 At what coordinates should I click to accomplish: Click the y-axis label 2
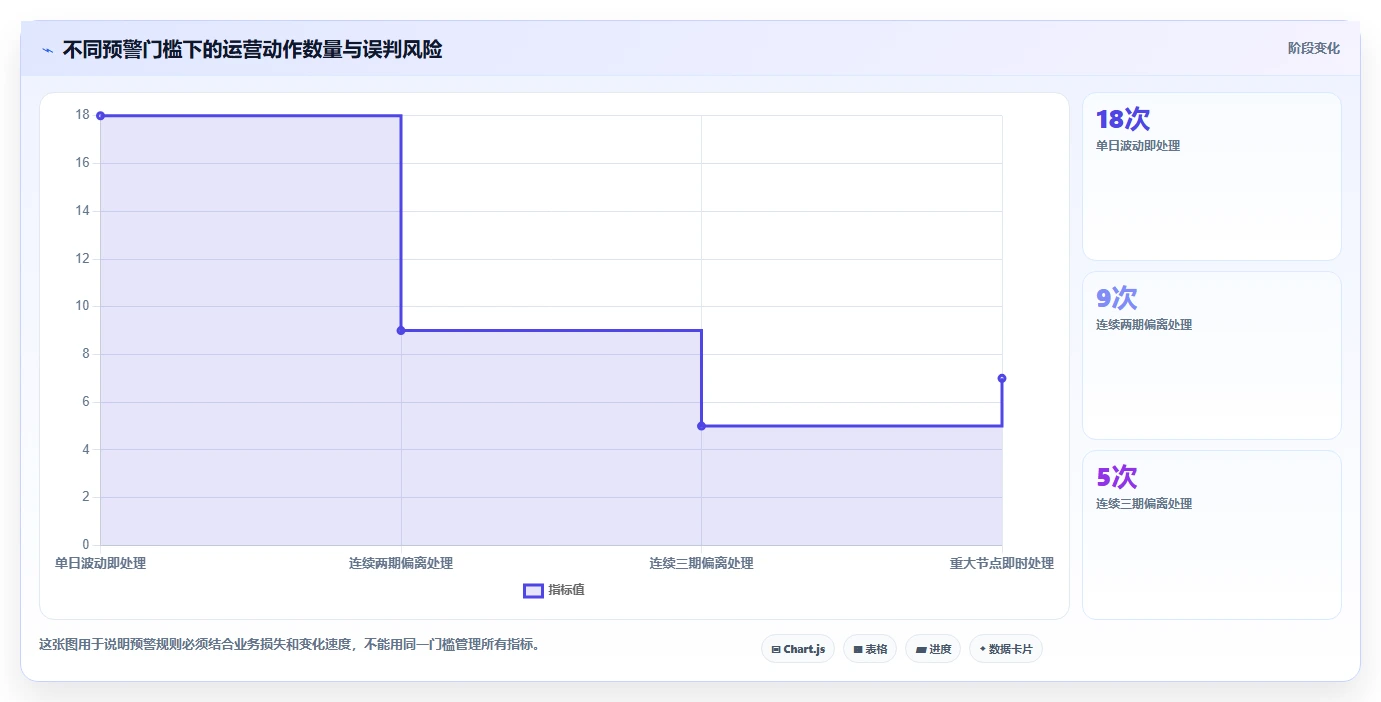click(86, 497)
